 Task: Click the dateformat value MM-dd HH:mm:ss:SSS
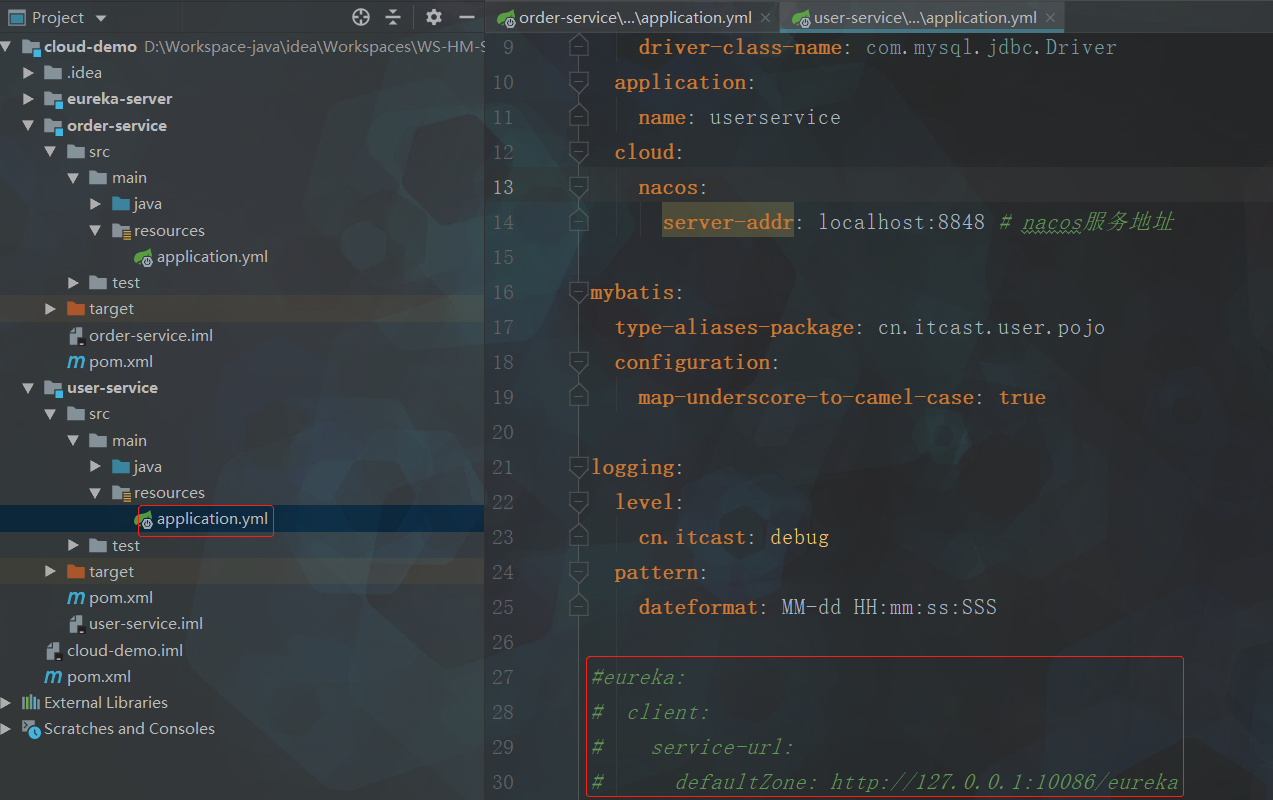point(889,607)
